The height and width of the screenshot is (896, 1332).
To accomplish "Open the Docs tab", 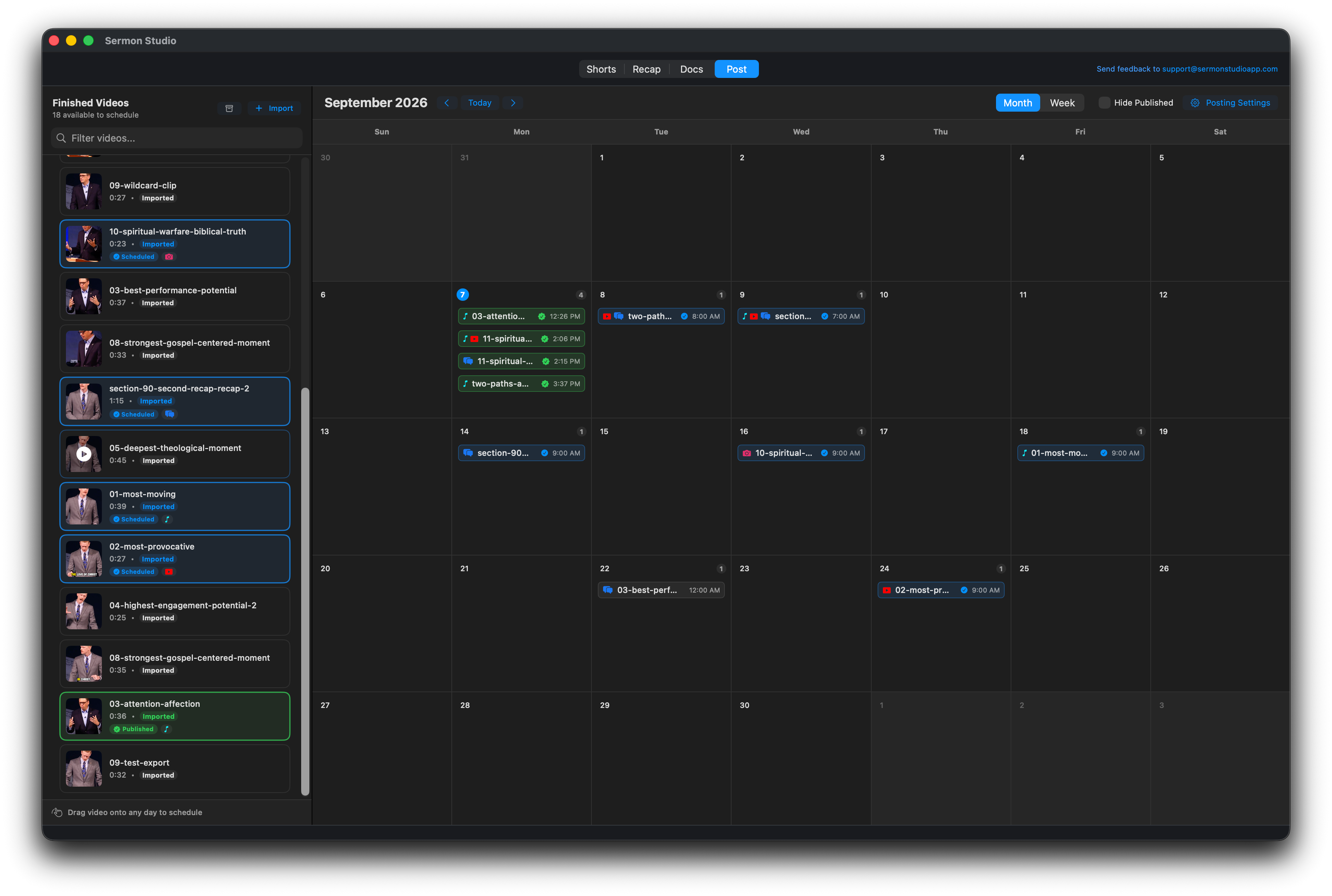I will point(691,69).
